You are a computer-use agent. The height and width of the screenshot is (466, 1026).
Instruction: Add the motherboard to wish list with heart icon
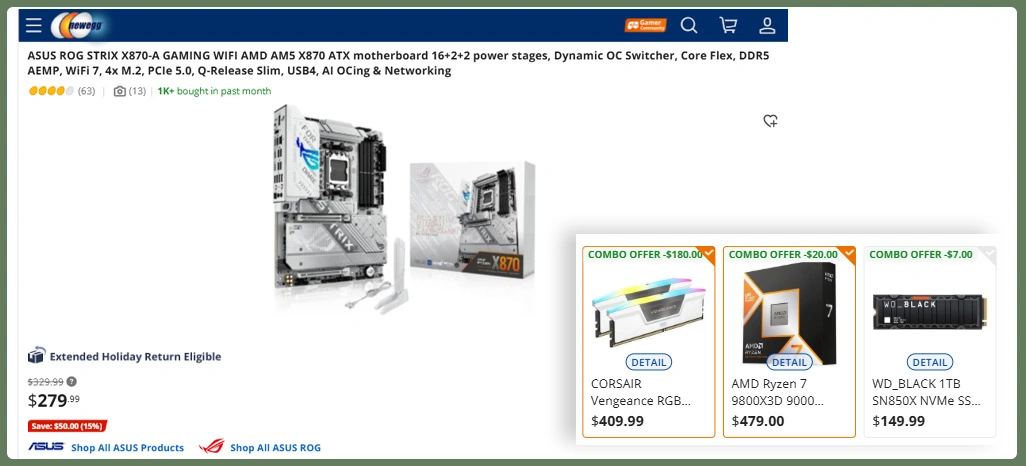(x=770, y=120)
